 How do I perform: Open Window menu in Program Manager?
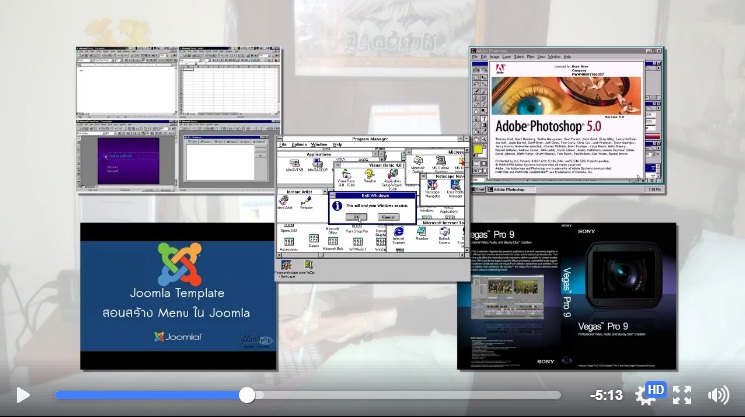coord(319,144)
